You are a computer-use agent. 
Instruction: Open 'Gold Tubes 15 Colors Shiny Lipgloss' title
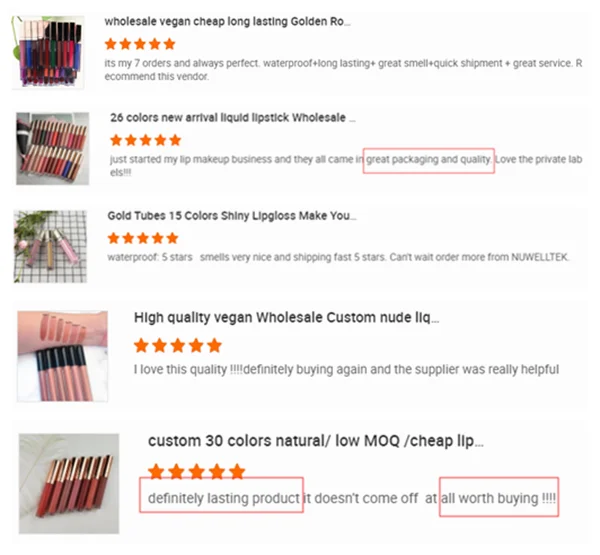pyautogui.click(x=232, y=215)
